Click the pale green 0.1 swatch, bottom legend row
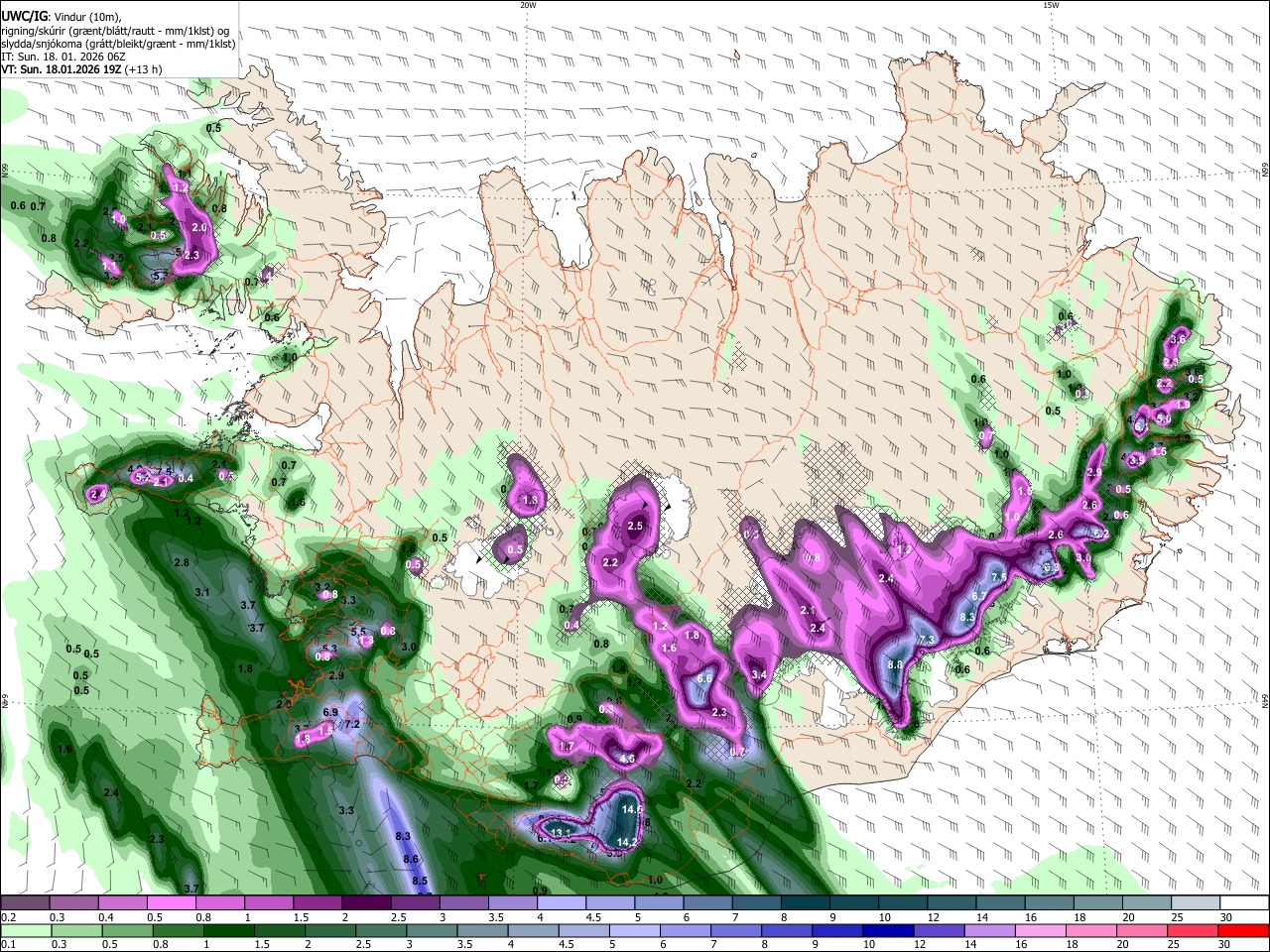The height and width of the screenshot is (952, 1270). pyautogui.click(x=25, y=930)
